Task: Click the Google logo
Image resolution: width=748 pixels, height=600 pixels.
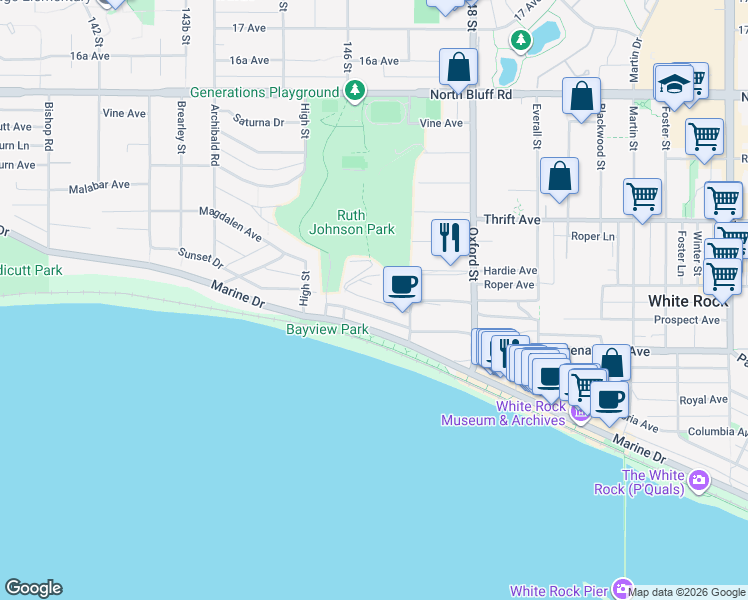Action: click(33, 588)
